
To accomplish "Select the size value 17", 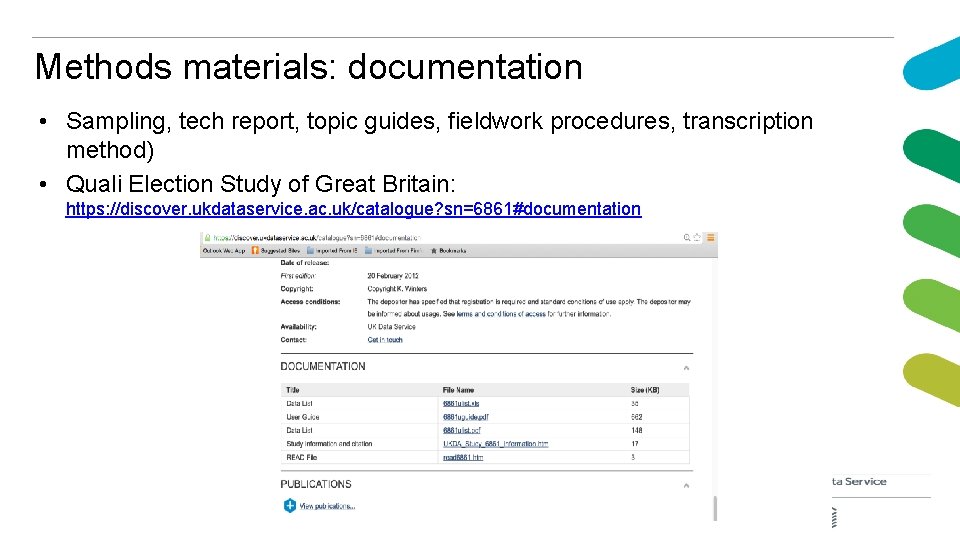I will tap(635, 444).
